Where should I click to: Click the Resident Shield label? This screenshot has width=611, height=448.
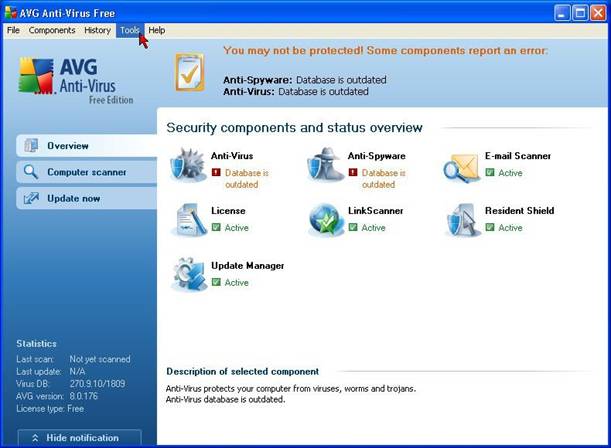(519, 211)
